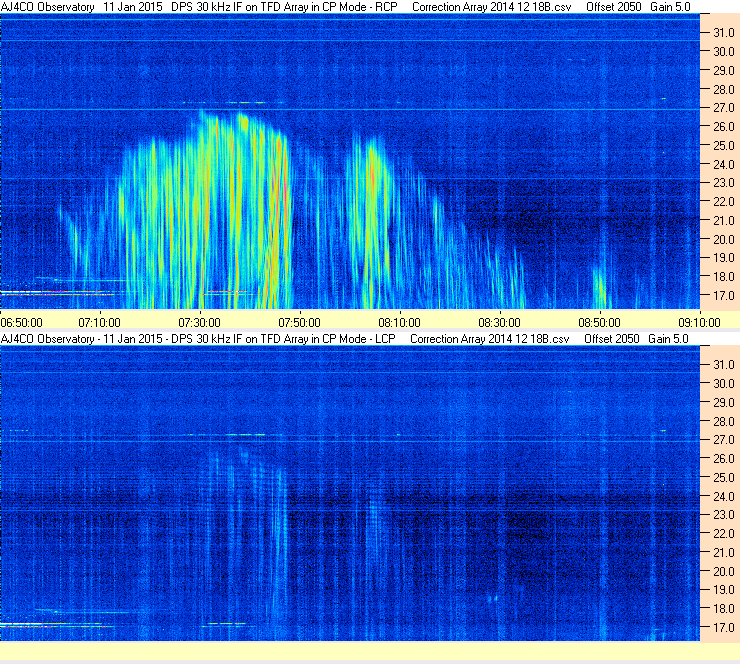Image resolution: width=740 pixels, height=664 pixels.
Task: Select the 08:30:00 time marker
Action: pos(499,321)
